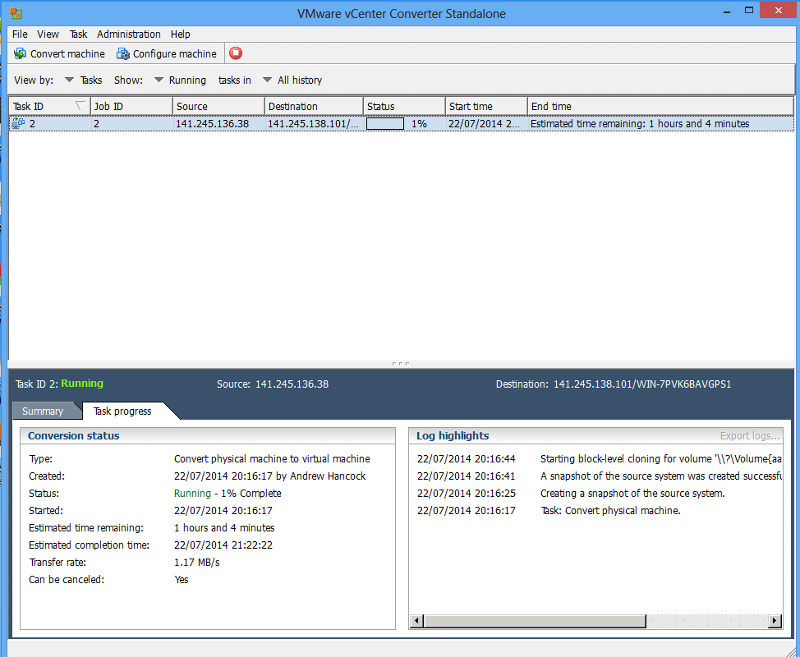The image size is (800, 657).
Task: Open the Administration menu
Action: 129,34
